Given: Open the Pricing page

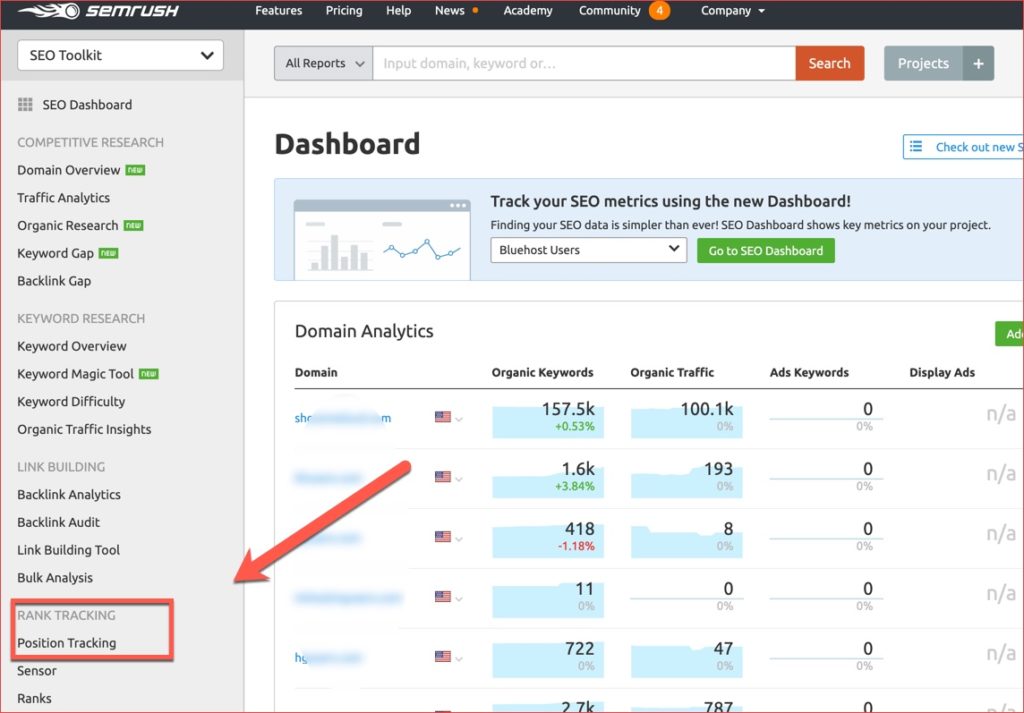Looking at the screenshot, I should click(344, 10).
